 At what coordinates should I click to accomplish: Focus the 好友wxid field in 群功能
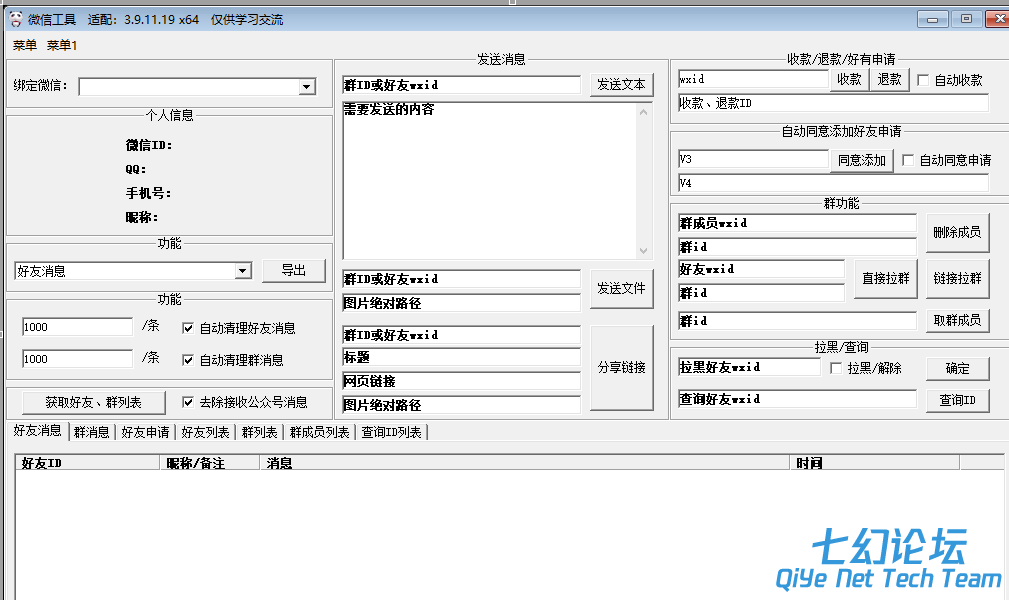coord(761,269)
